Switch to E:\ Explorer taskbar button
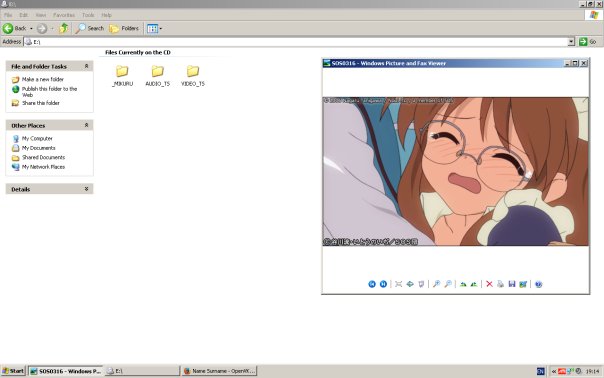Screen dimensions: 604x378 [x=142, y=371]
